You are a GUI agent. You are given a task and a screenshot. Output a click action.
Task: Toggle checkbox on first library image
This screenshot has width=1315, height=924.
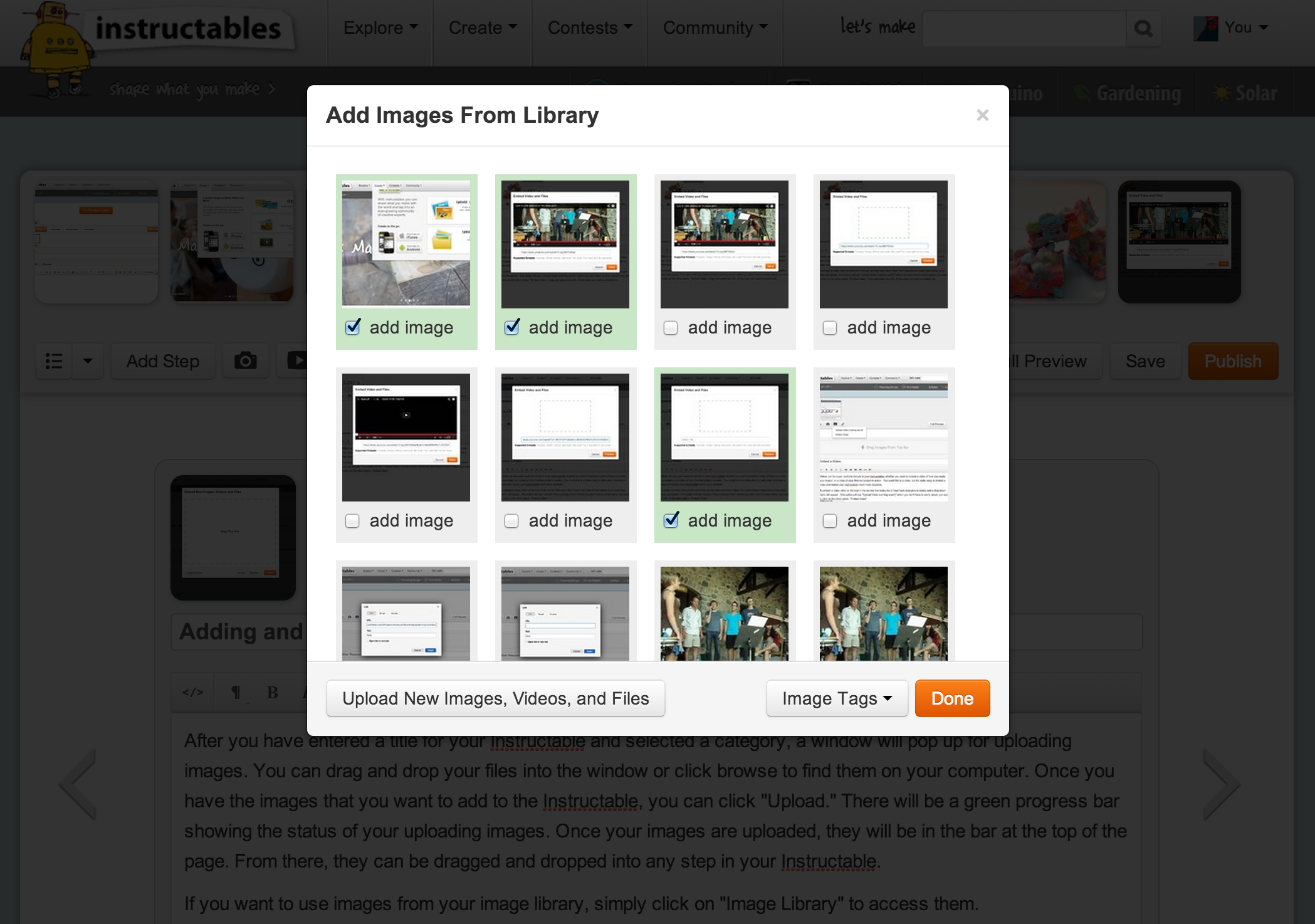pos(353,328)
